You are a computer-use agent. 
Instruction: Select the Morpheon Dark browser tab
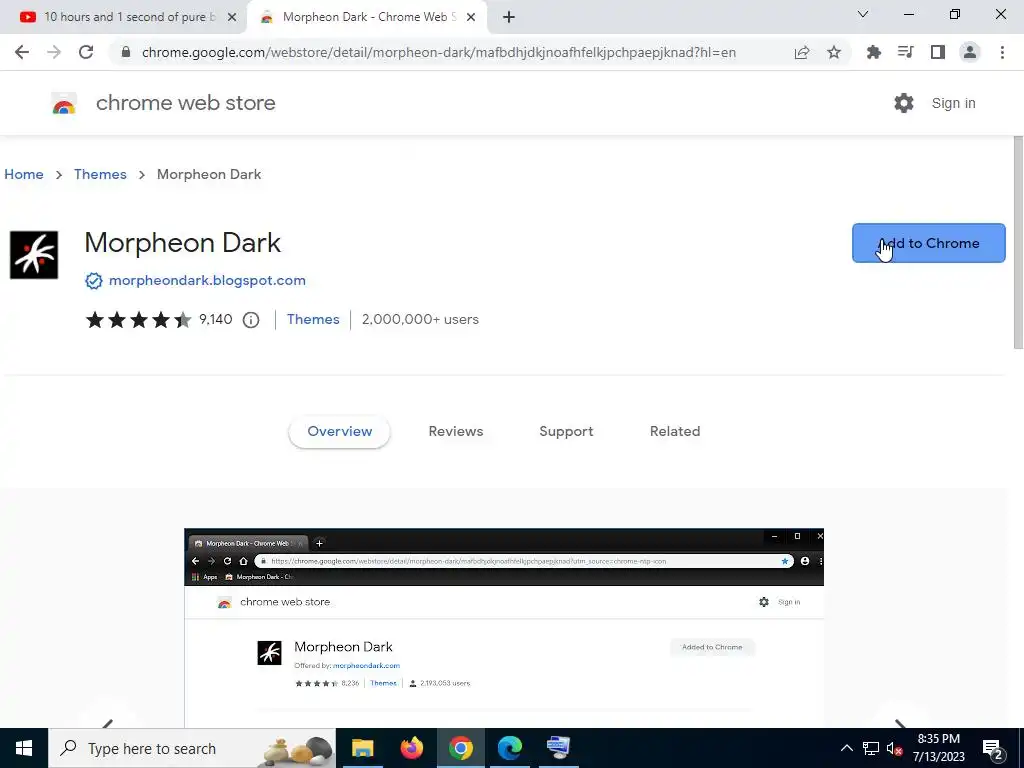(366, 17)
